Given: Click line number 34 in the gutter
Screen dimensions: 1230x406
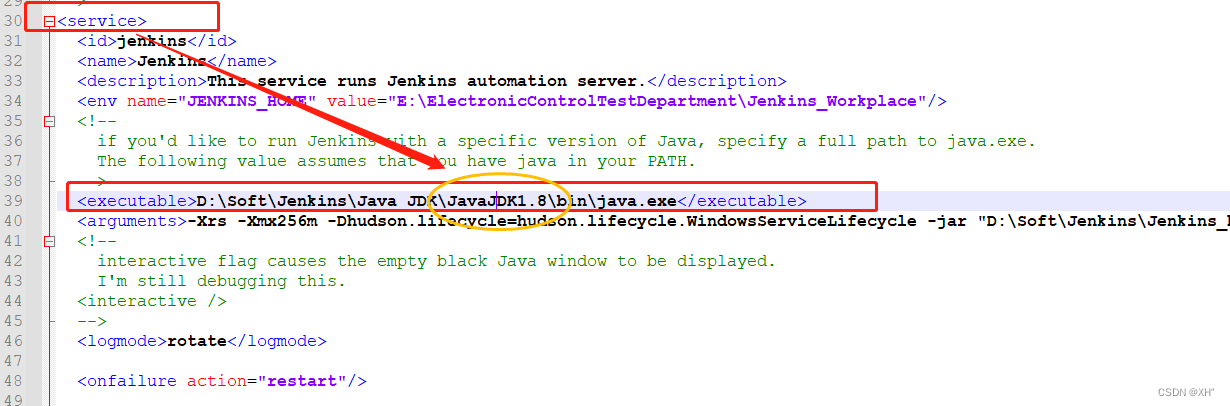Looking at the screenshot, I should click(x=13, y=101).
